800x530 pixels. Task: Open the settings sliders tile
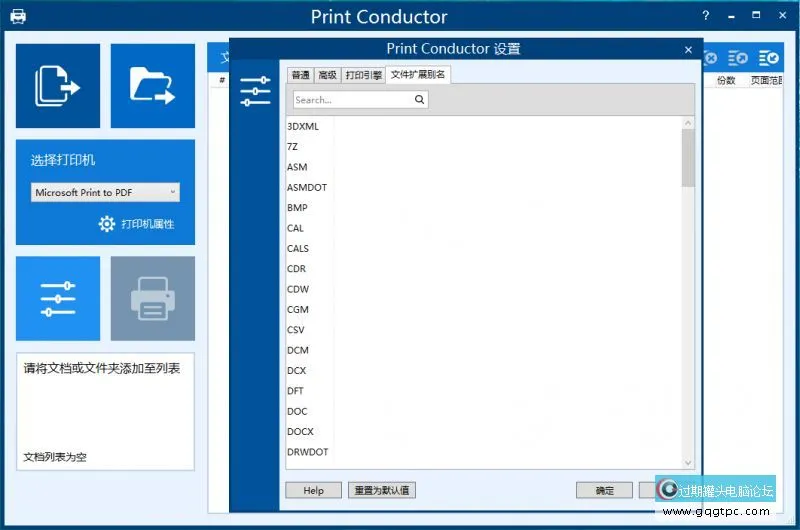[58, 298]
